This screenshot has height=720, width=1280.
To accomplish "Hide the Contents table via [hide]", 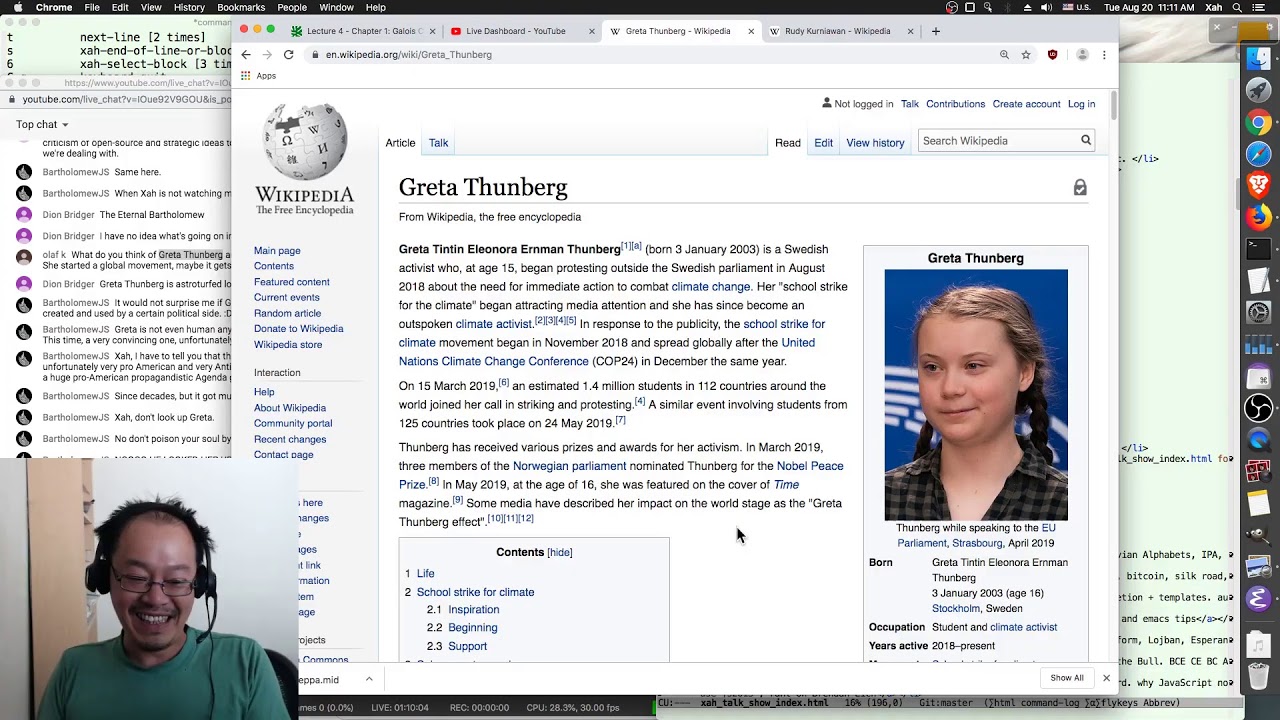I will click(x=559, y=552).
